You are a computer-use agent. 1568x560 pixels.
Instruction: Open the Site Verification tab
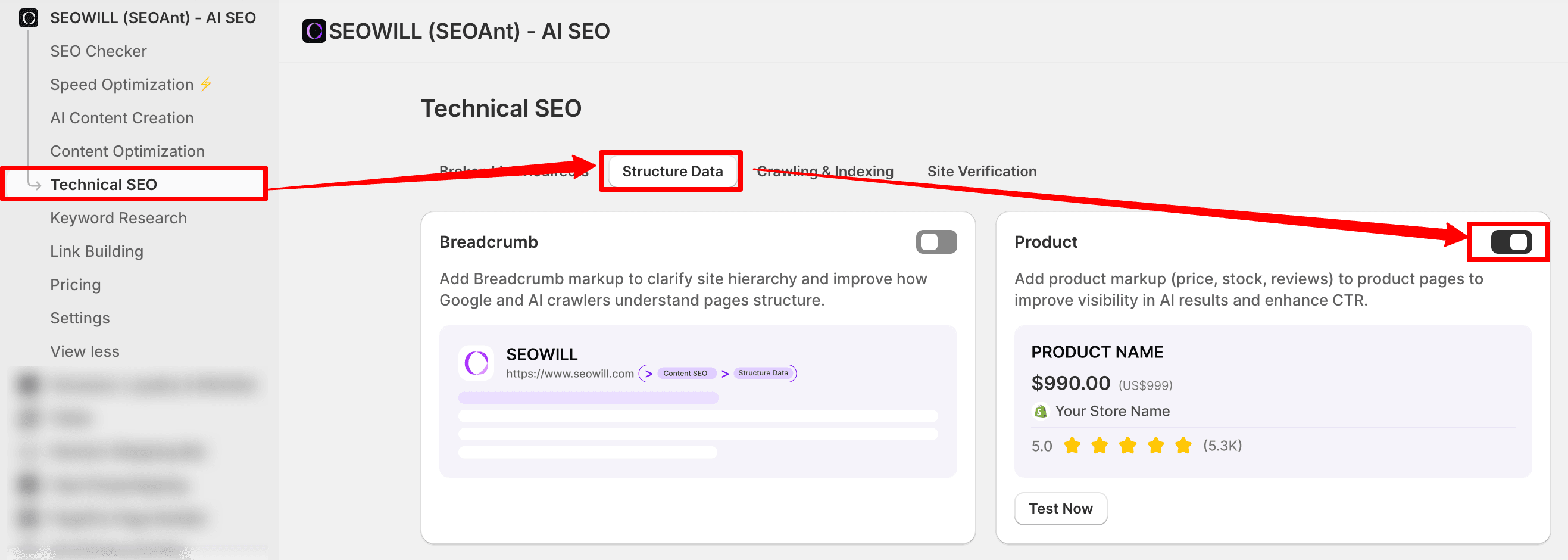coord(981,171)
